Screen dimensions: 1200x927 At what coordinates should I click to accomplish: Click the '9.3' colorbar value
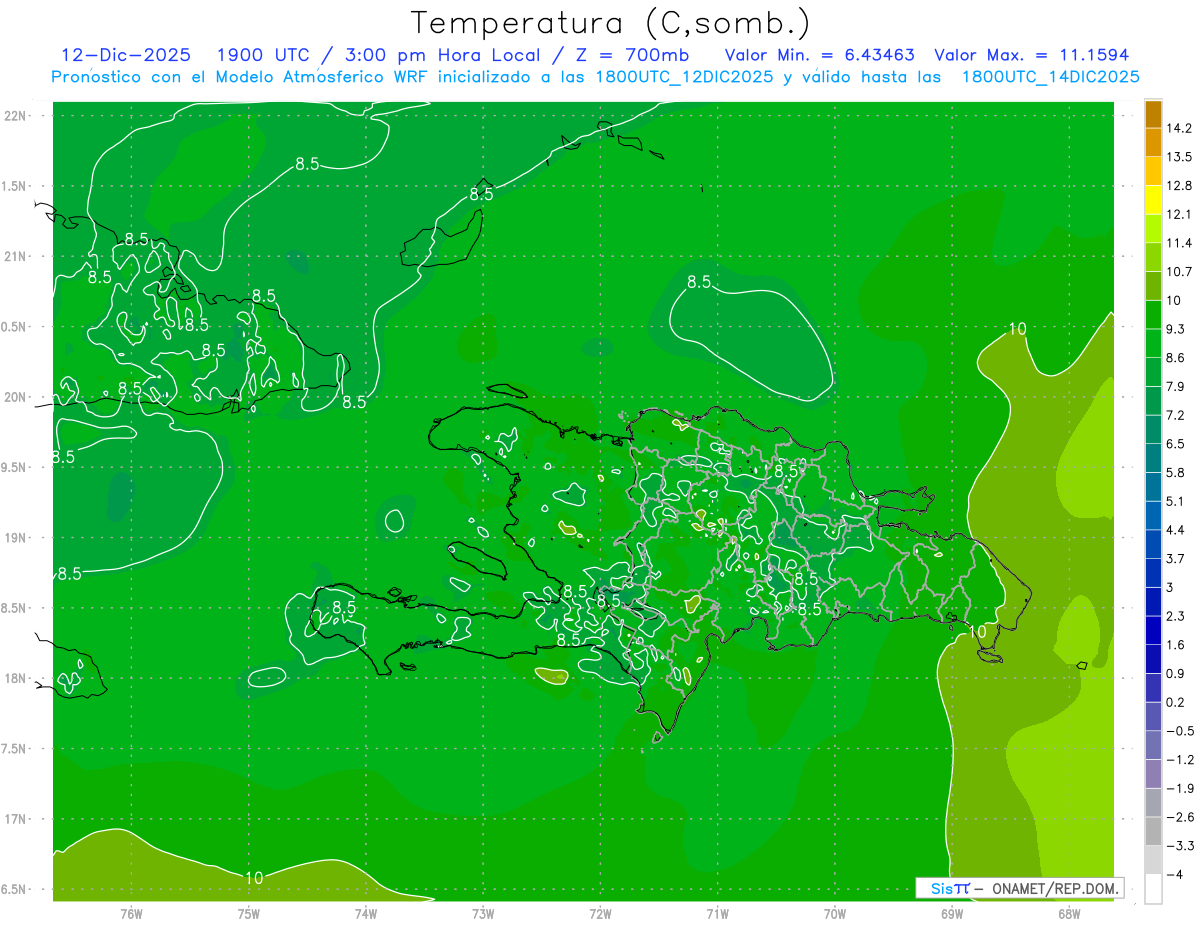point(1176,329)
